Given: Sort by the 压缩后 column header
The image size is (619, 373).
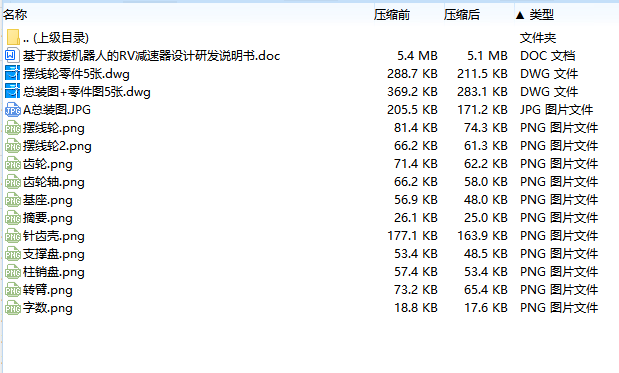Looking at the screenshot, I should coord(461,15).
